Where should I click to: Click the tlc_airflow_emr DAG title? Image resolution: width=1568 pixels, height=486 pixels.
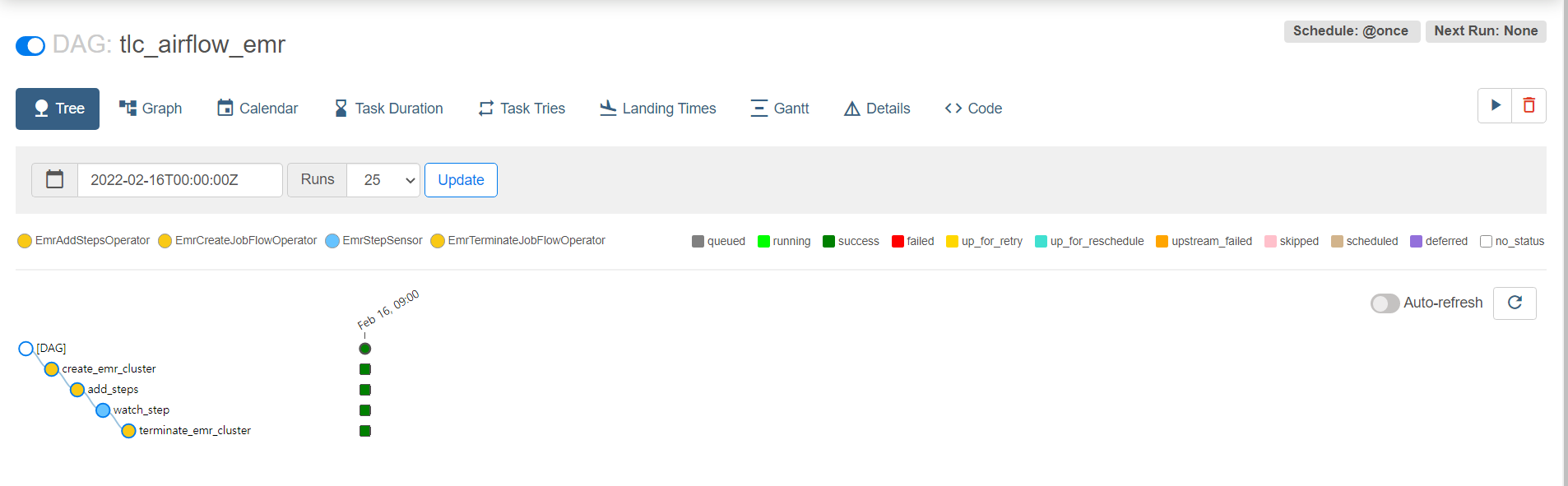(x=202, y=44)
